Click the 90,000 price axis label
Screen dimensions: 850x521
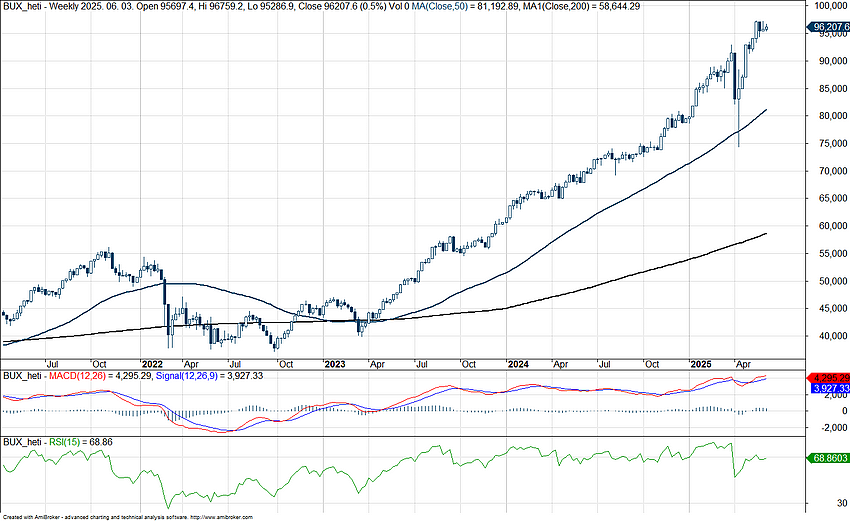[833, 61]
